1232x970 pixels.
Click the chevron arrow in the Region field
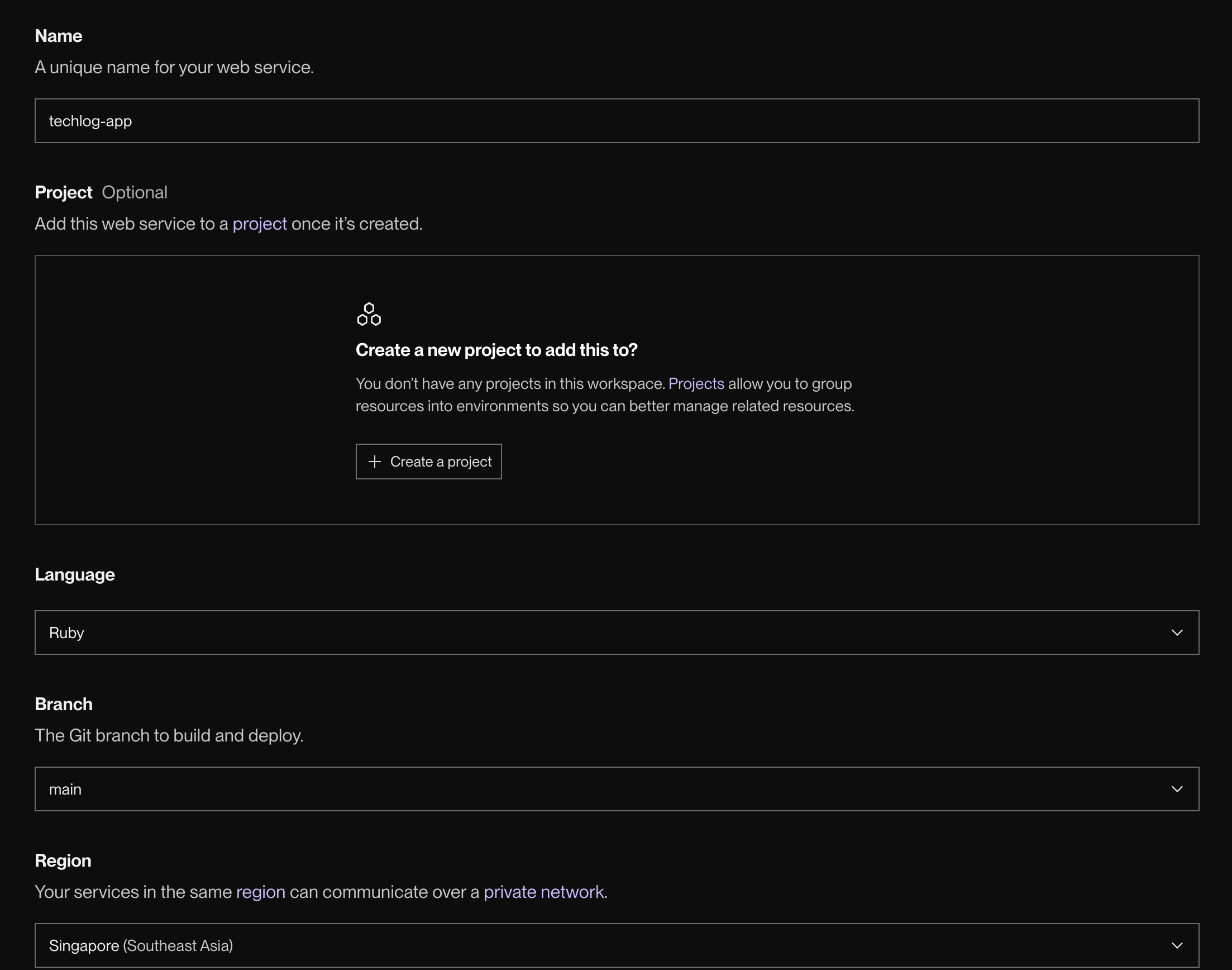click(1177, 945)
